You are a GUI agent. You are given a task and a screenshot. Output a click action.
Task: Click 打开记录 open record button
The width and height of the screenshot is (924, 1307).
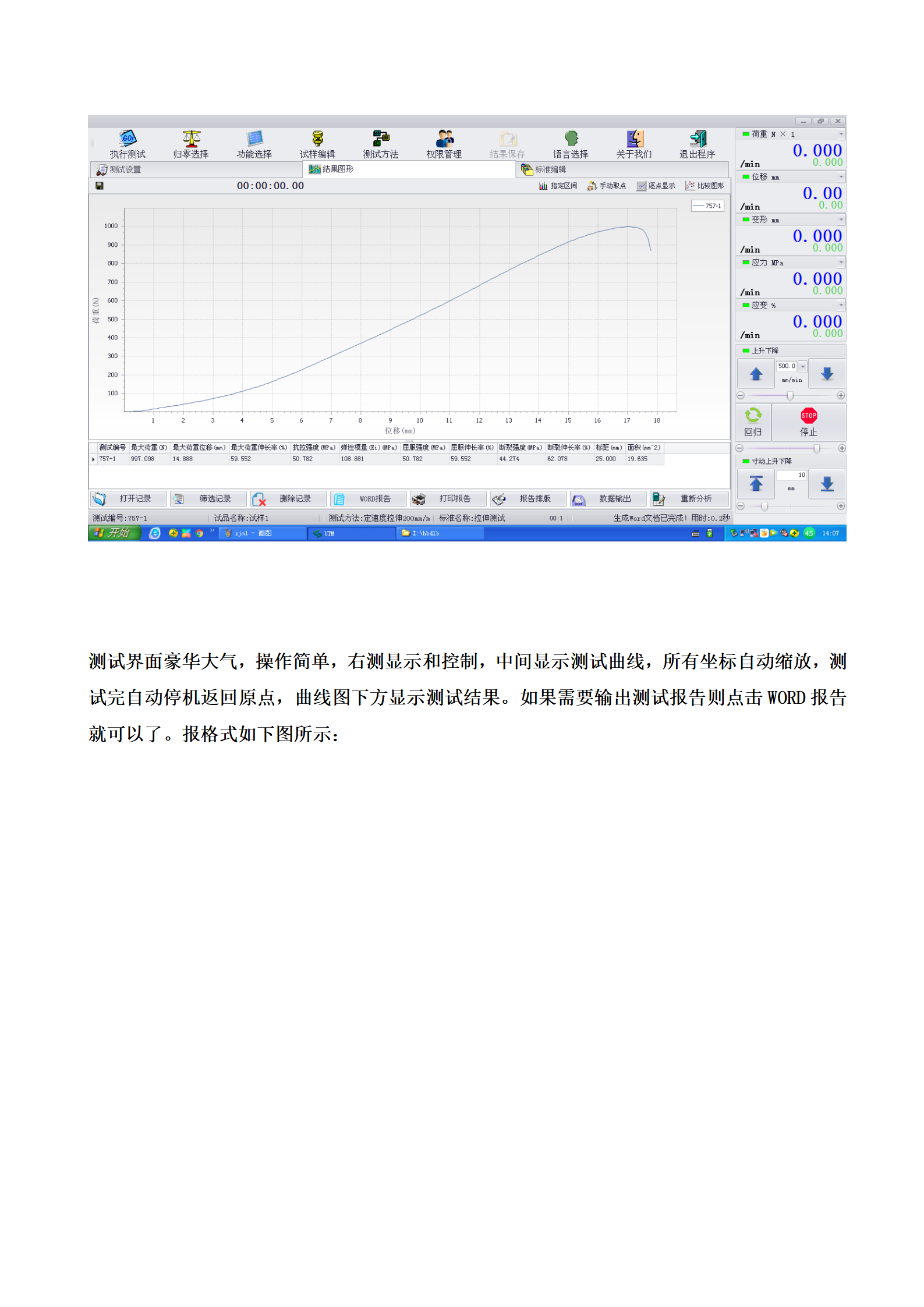tap(128, 499)
